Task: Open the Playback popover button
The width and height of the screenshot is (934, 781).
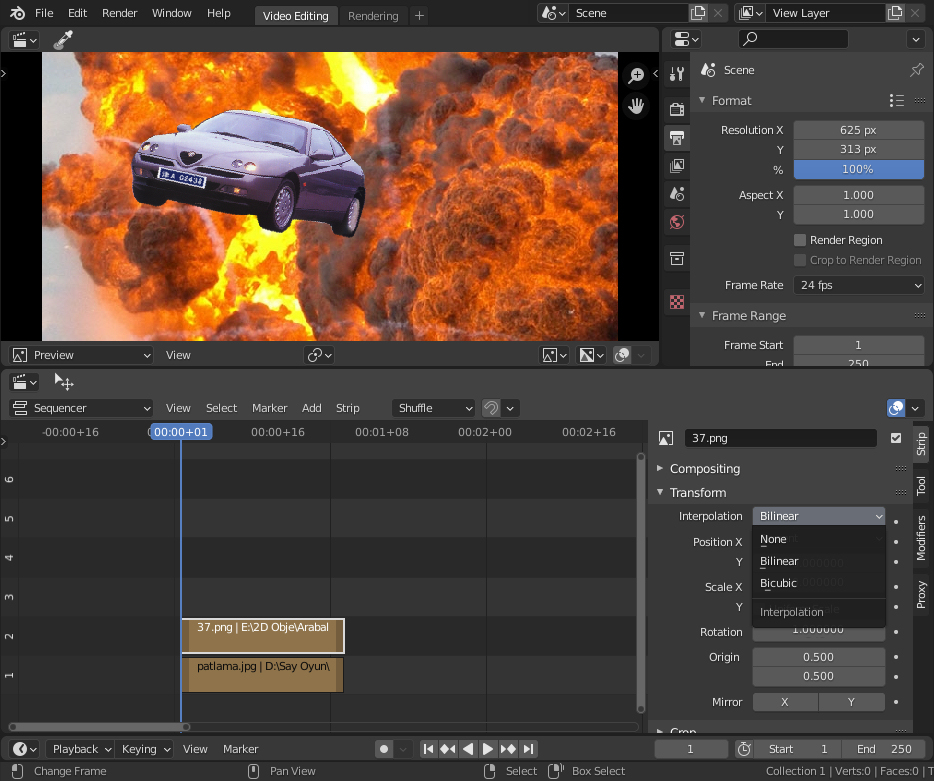Action: (80, 749)
